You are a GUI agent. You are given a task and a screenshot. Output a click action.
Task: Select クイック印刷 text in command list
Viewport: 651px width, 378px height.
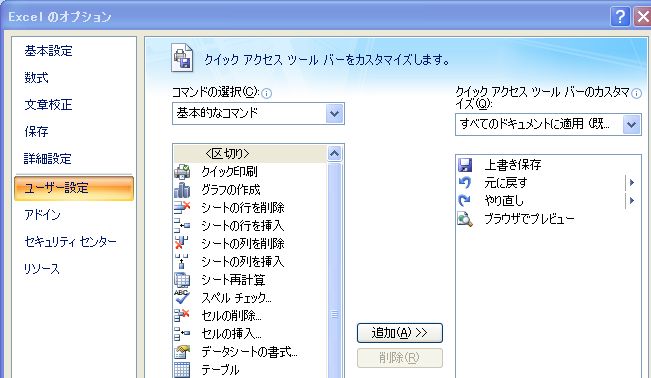pyautogui.click(x=229, y=172)
